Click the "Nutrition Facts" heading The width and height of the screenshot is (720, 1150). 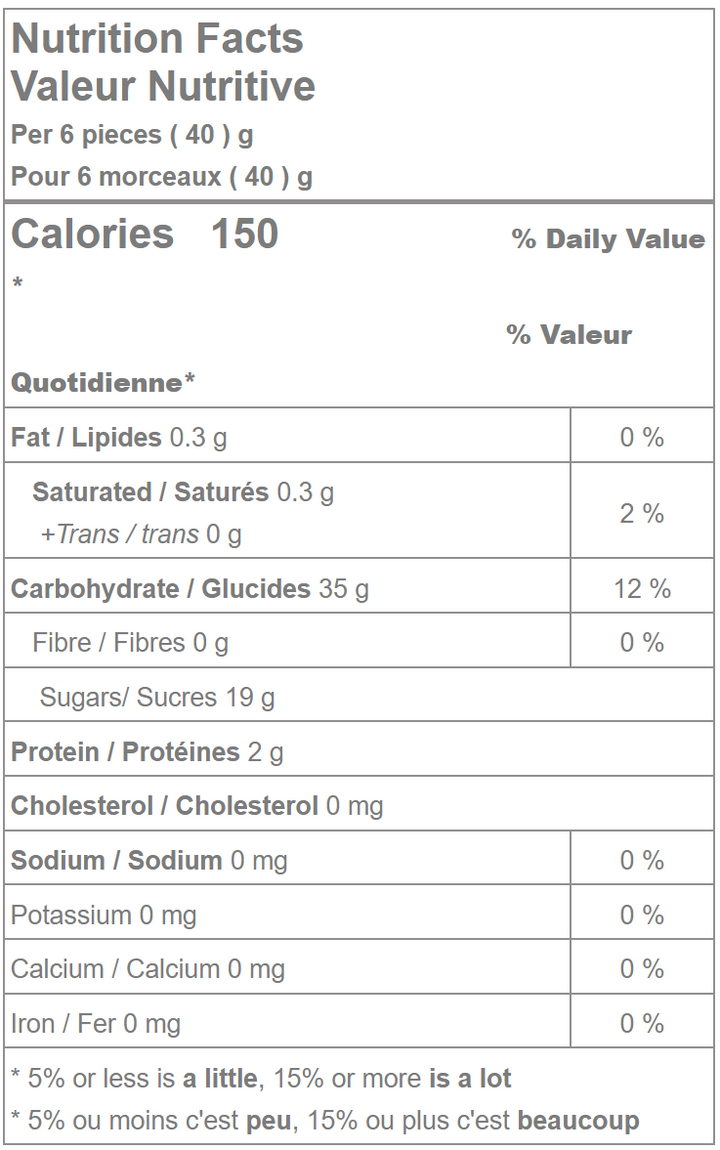[157, 39]
